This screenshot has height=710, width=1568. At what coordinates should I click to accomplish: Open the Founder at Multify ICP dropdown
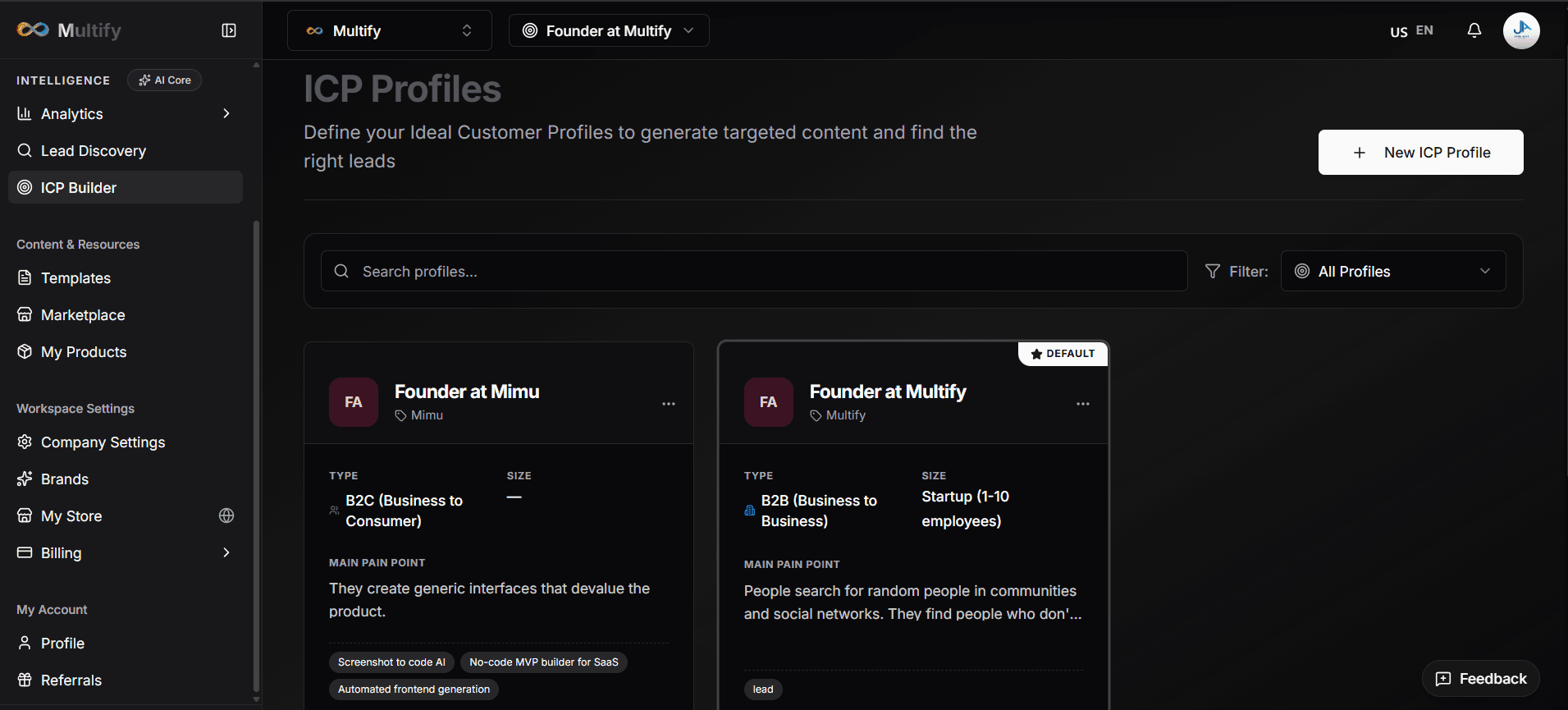(x=609, y=30)
